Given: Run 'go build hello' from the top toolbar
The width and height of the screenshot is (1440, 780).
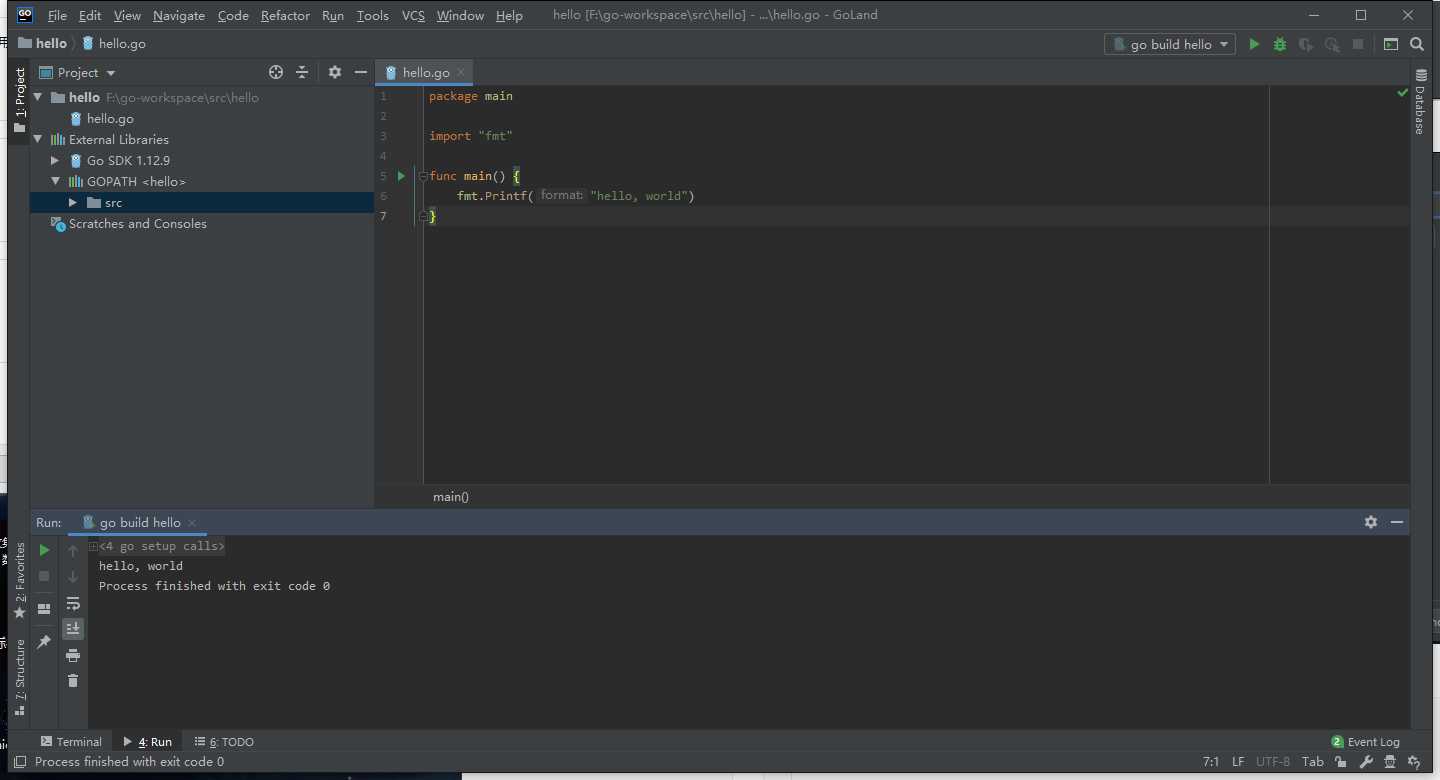Looking at the screenshot, I should click(x=1254, y=44).
